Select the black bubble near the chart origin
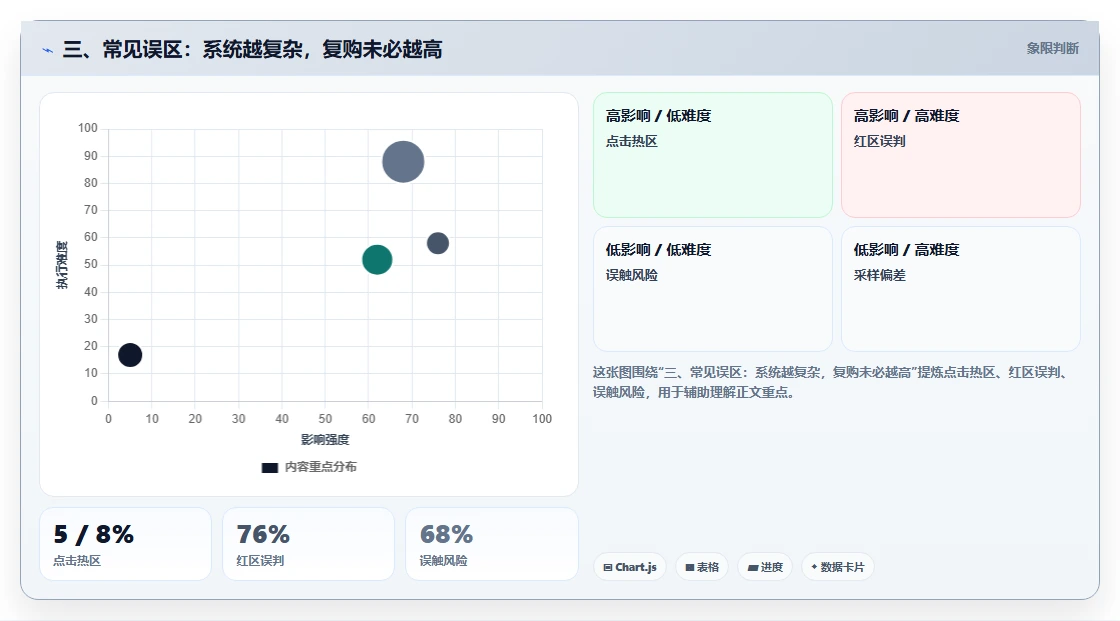The image size is (1120, 621). pos(130,354)
